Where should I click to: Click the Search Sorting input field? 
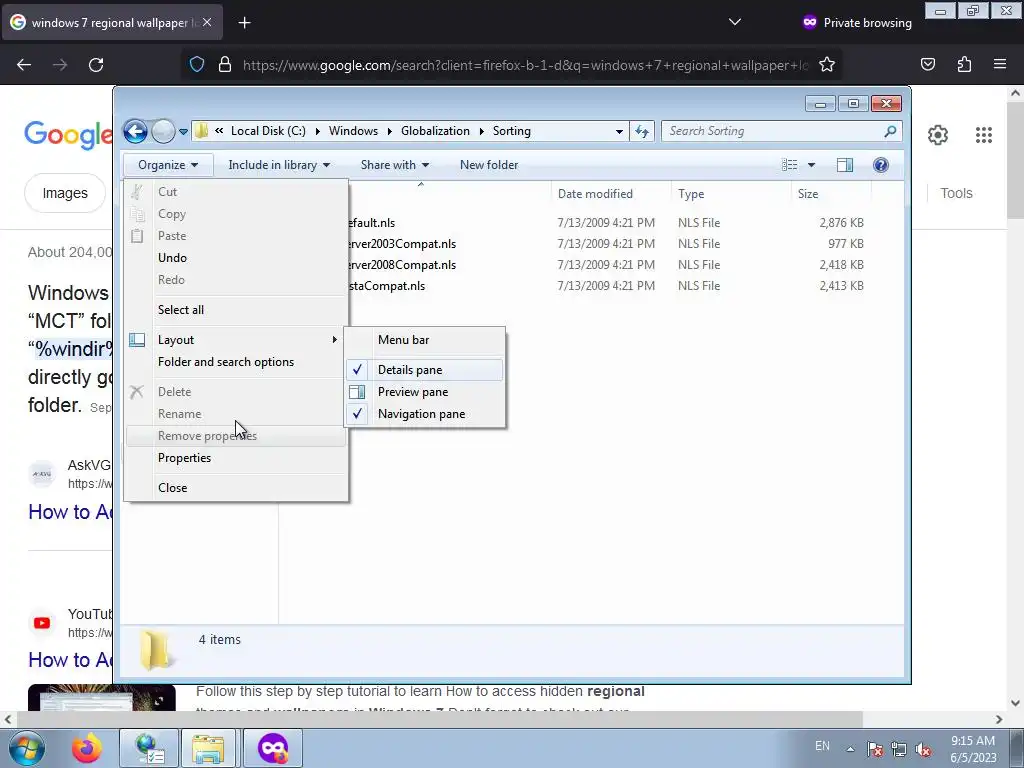773,131
